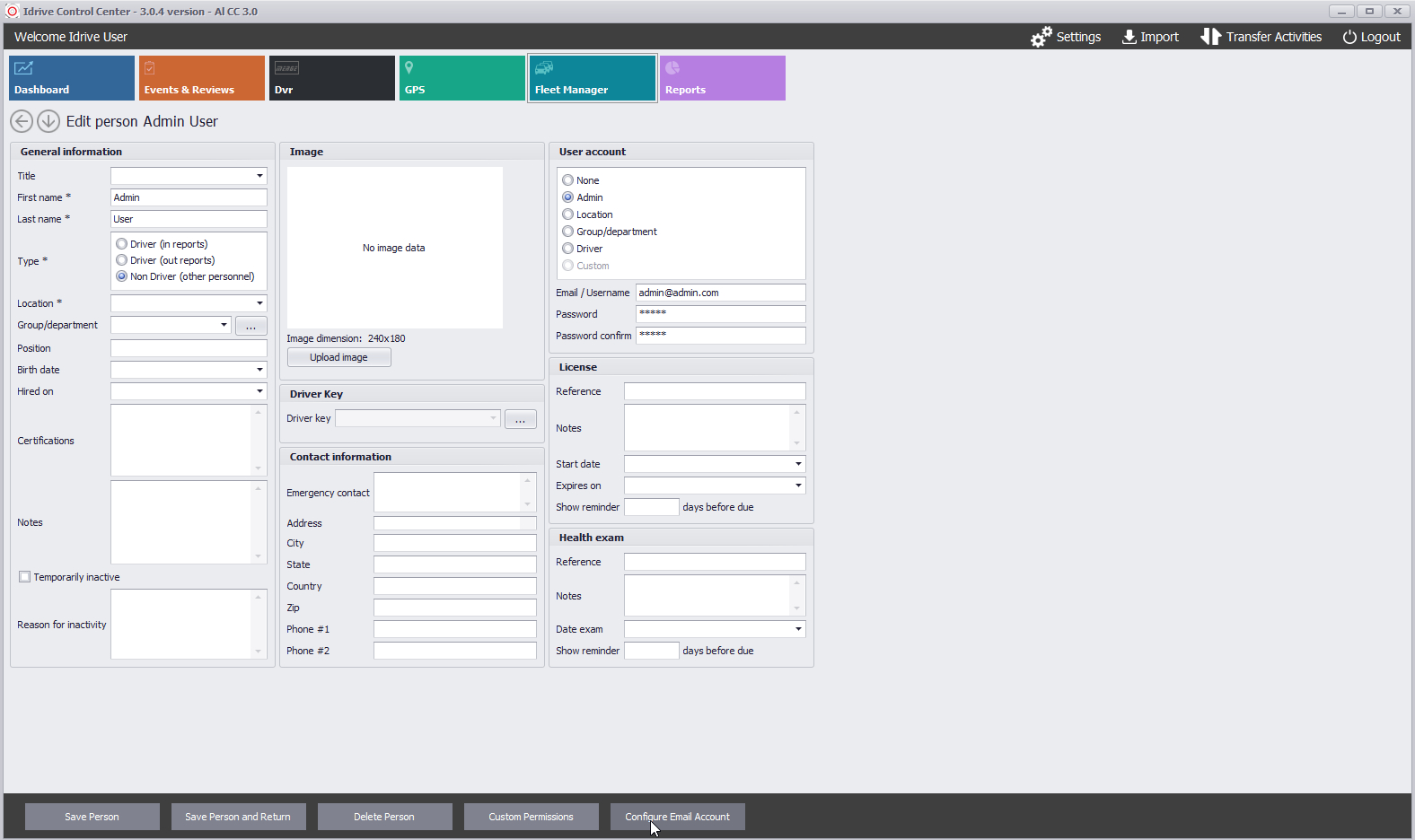Image resolution: width=1415 pixels, height=840 pixels.
Task: Go to the Reports tab
Action: click(722, 78)
